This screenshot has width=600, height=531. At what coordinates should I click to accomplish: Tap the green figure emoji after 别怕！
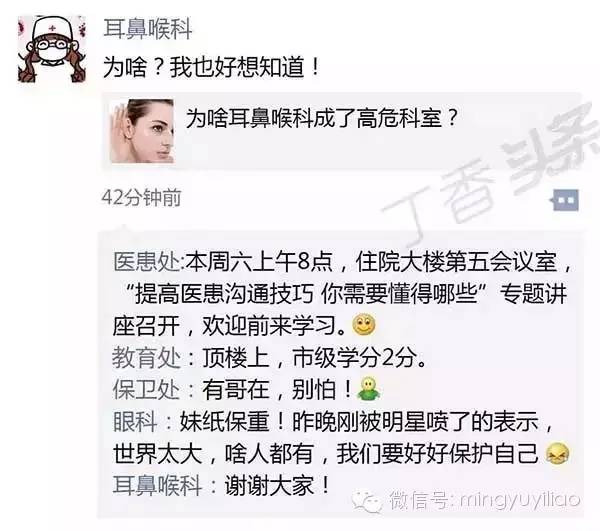tap(368, 389)
